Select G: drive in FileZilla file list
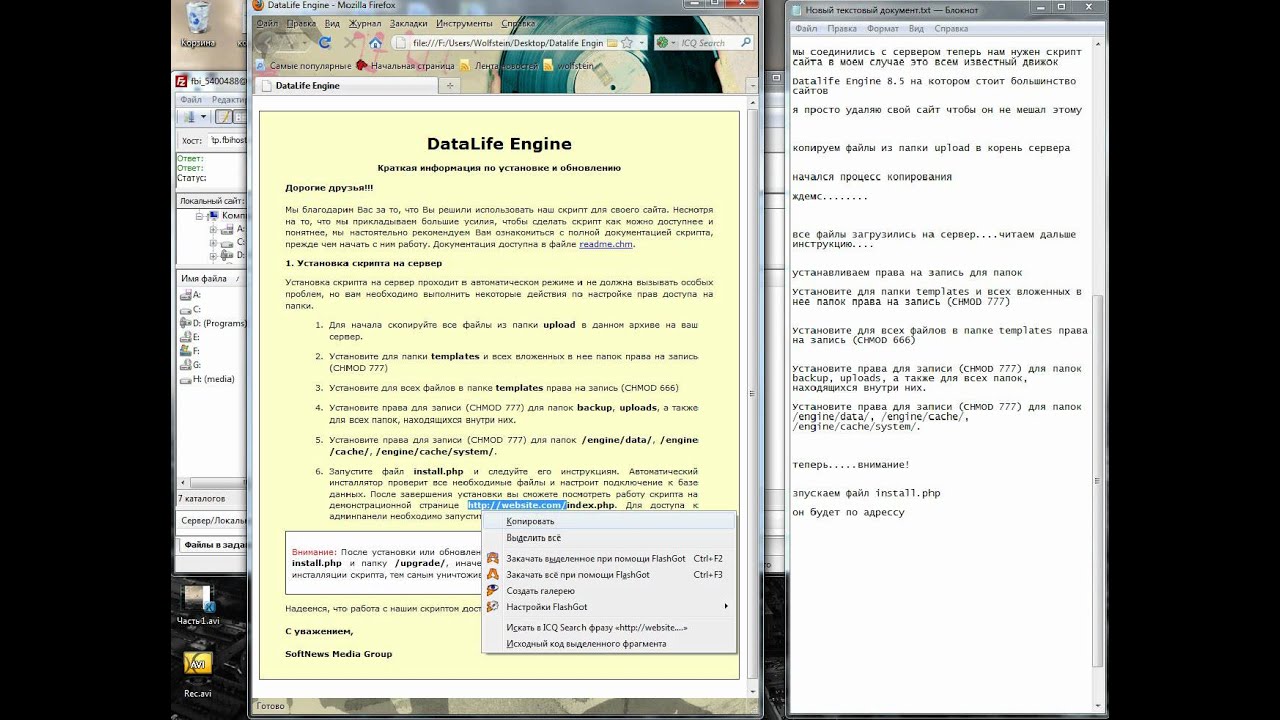Viewport: 1280px width, 720px height. [190, 365]
